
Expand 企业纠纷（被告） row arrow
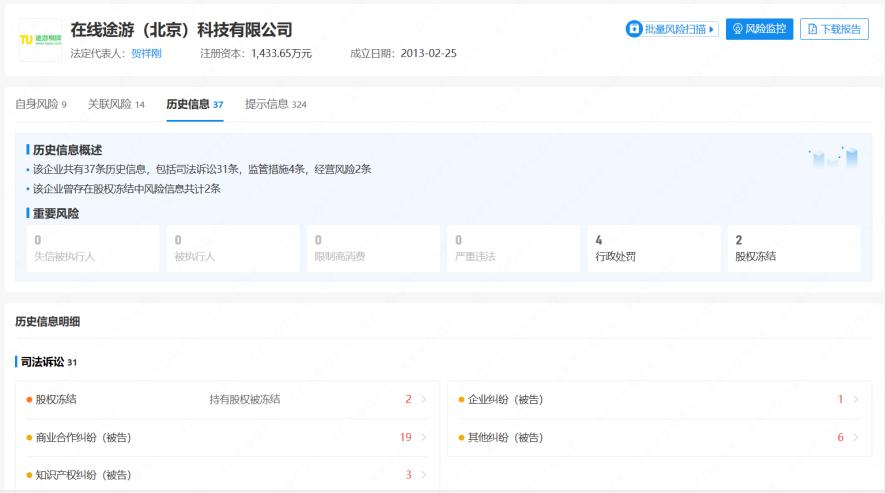[855, 400]
